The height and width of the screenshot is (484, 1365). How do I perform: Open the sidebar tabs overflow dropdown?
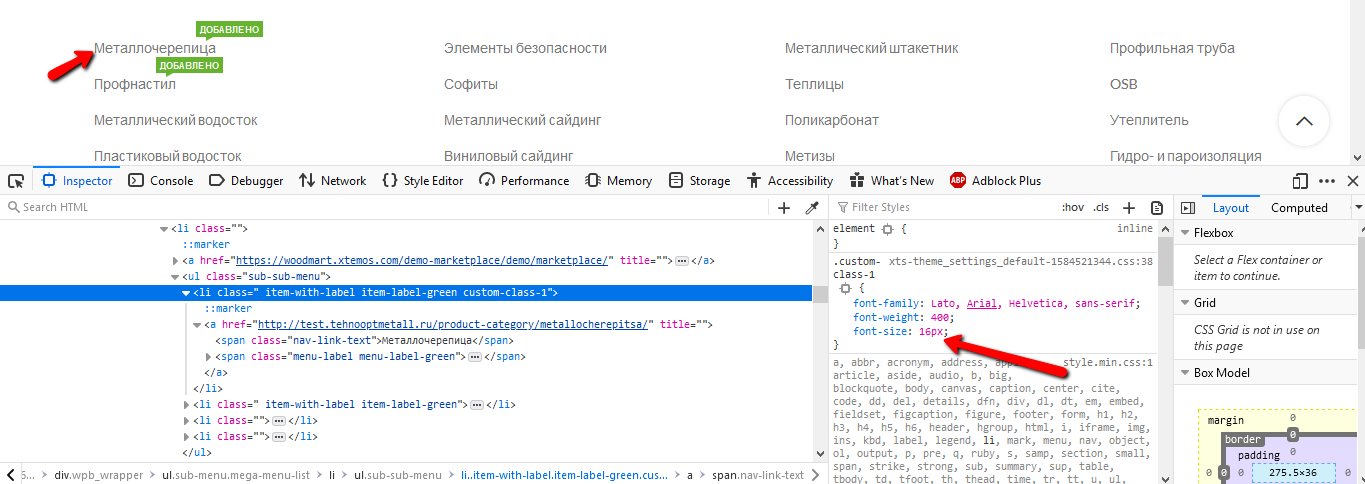click(x=1357, y=208)
